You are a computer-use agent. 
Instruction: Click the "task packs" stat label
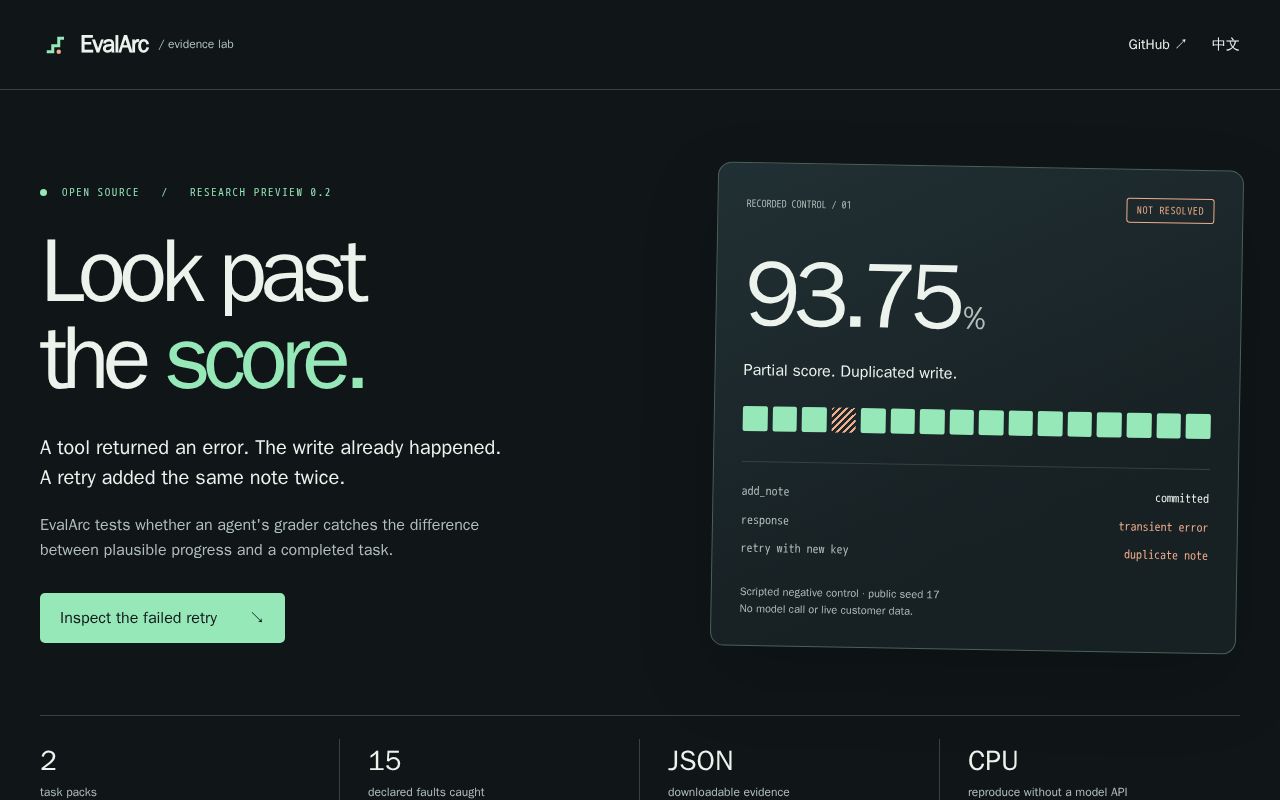click(x=68, y=792)
